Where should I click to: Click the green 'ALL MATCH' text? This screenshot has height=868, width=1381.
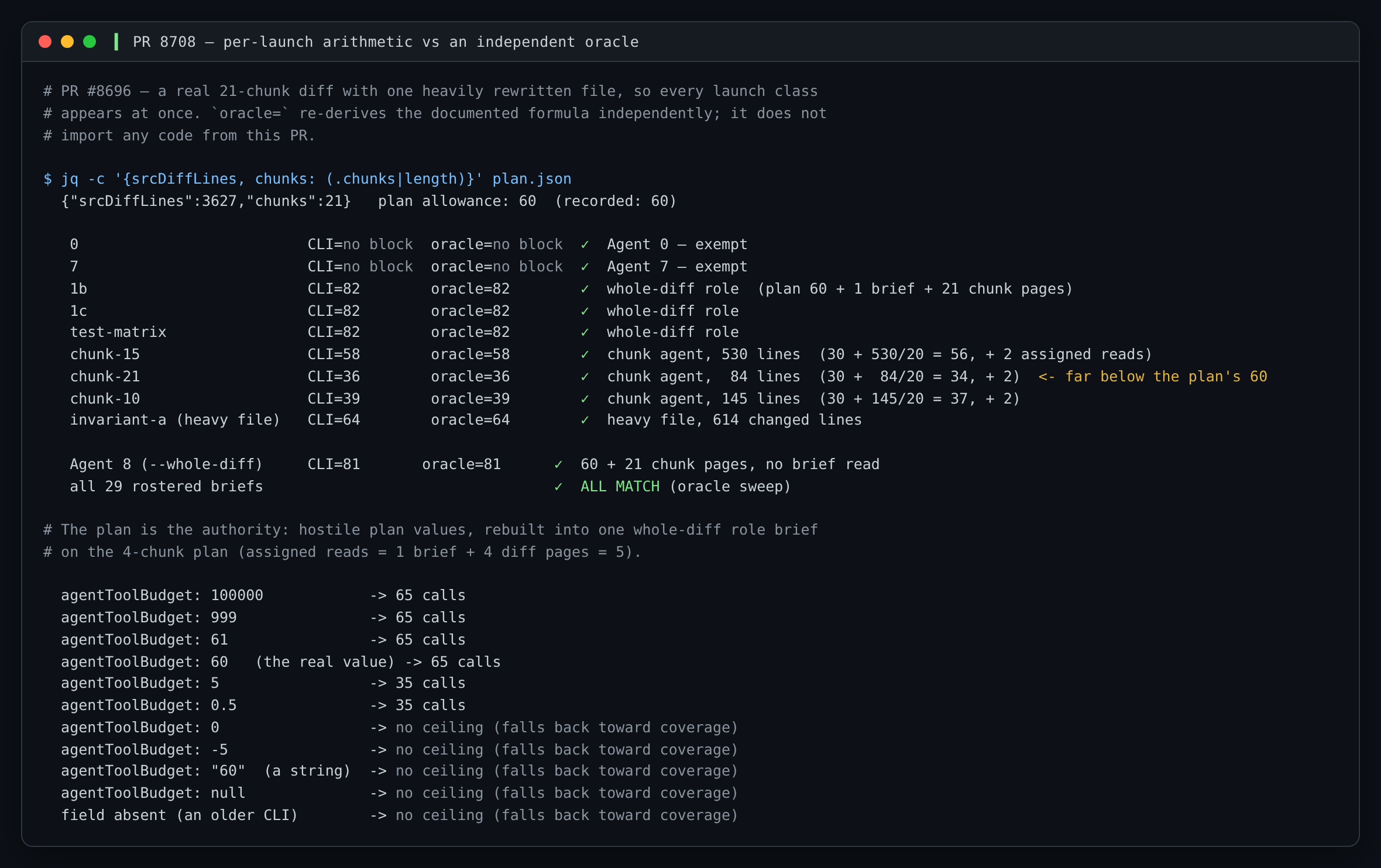(x=620, y=487)
